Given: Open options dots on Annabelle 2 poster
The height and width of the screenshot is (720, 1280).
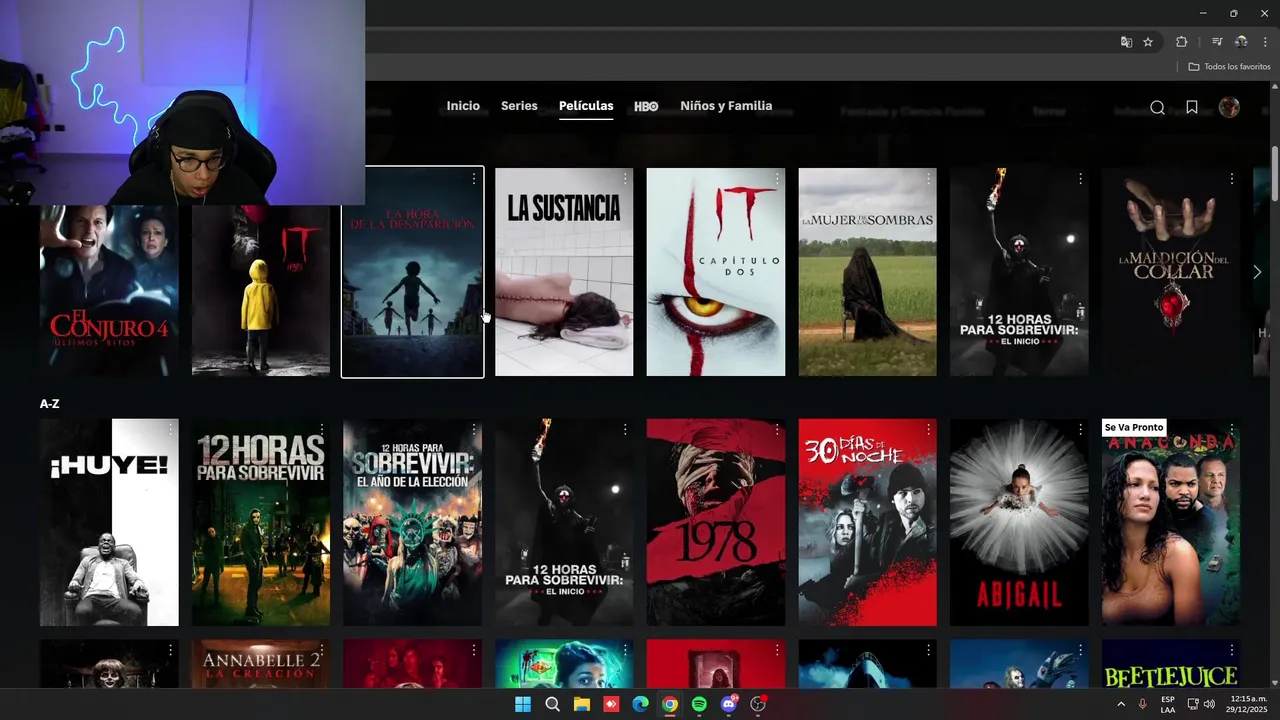Looking at the screenshot, I should 322,651.
